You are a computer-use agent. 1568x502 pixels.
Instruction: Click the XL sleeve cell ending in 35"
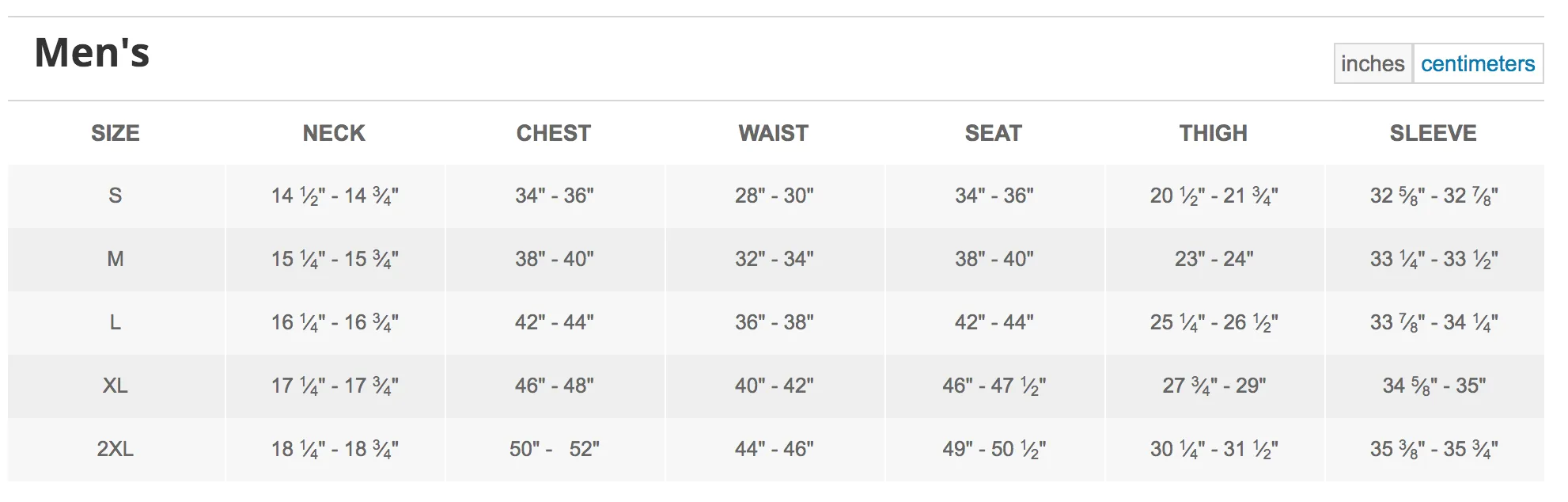pyautogui.click(x=1434, y=386)
